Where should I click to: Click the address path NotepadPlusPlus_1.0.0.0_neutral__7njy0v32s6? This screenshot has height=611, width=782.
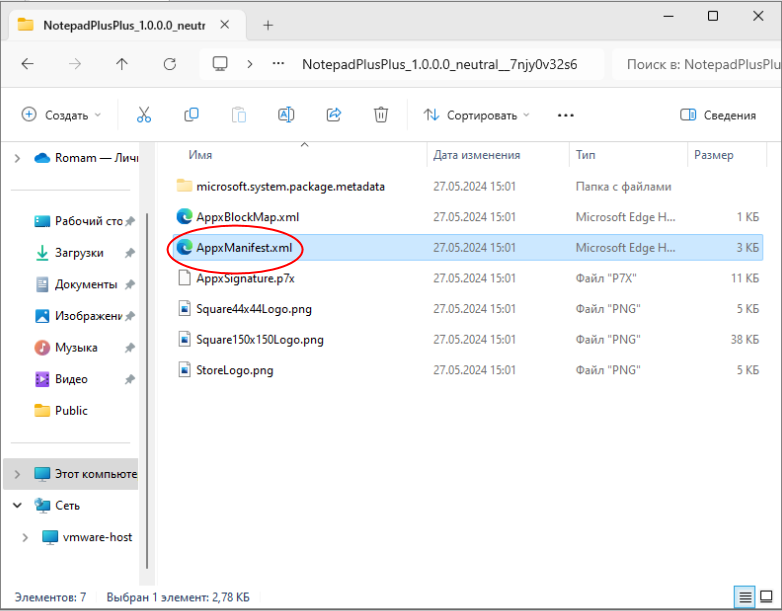point(439,64)
